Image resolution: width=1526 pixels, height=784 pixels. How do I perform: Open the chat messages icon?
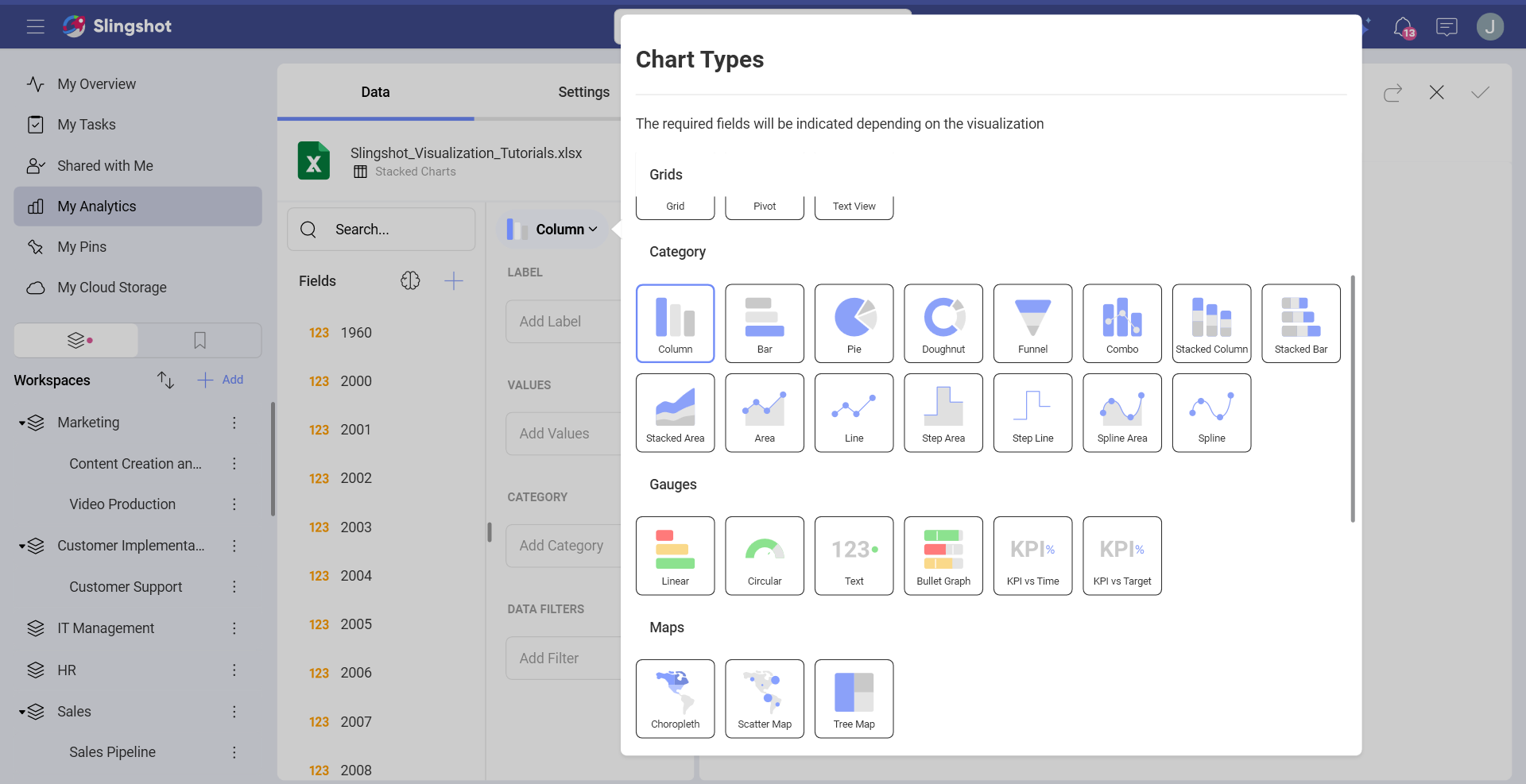(1447, 27)
